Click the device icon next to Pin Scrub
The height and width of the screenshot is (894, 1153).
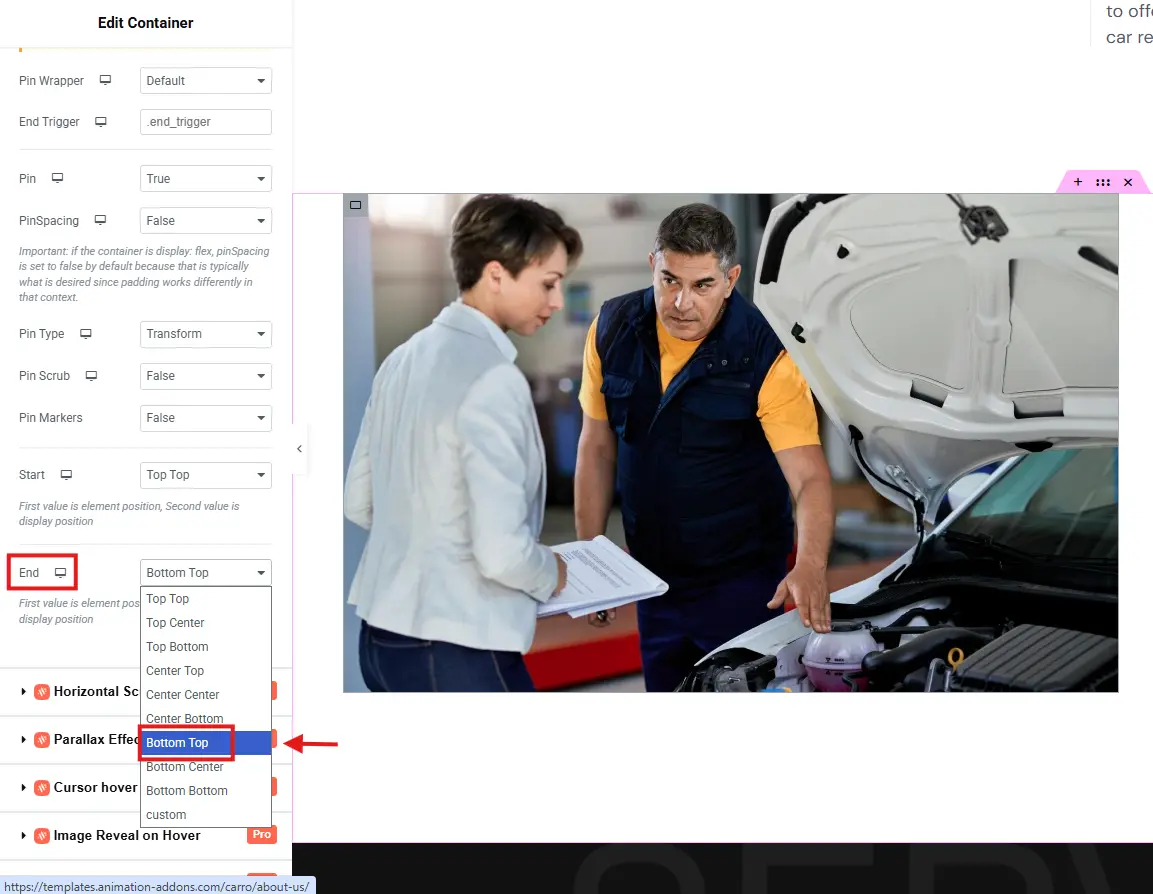[91, 376]
